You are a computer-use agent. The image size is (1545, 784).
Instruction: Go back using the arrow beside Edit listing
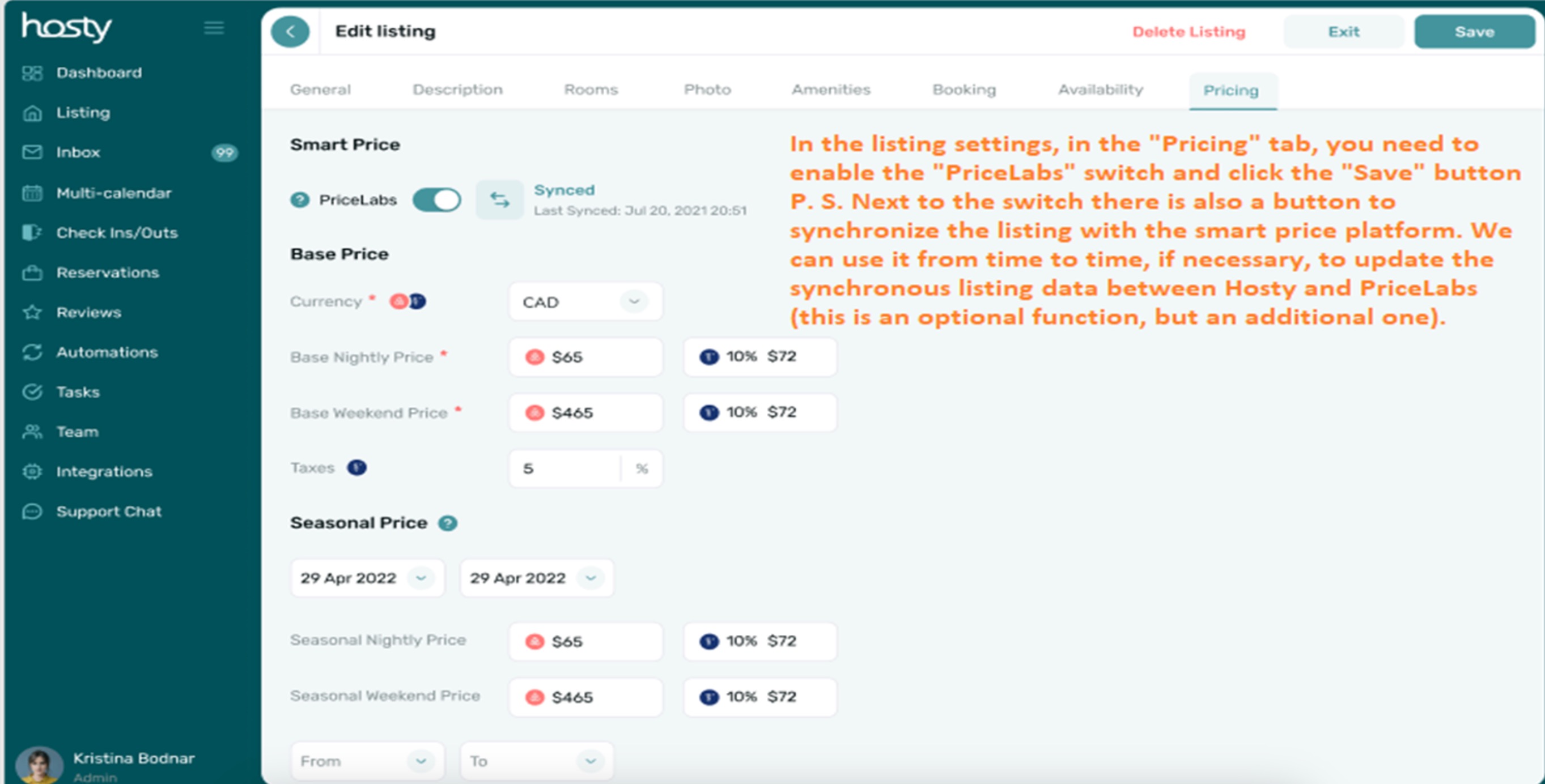(290, 32)
